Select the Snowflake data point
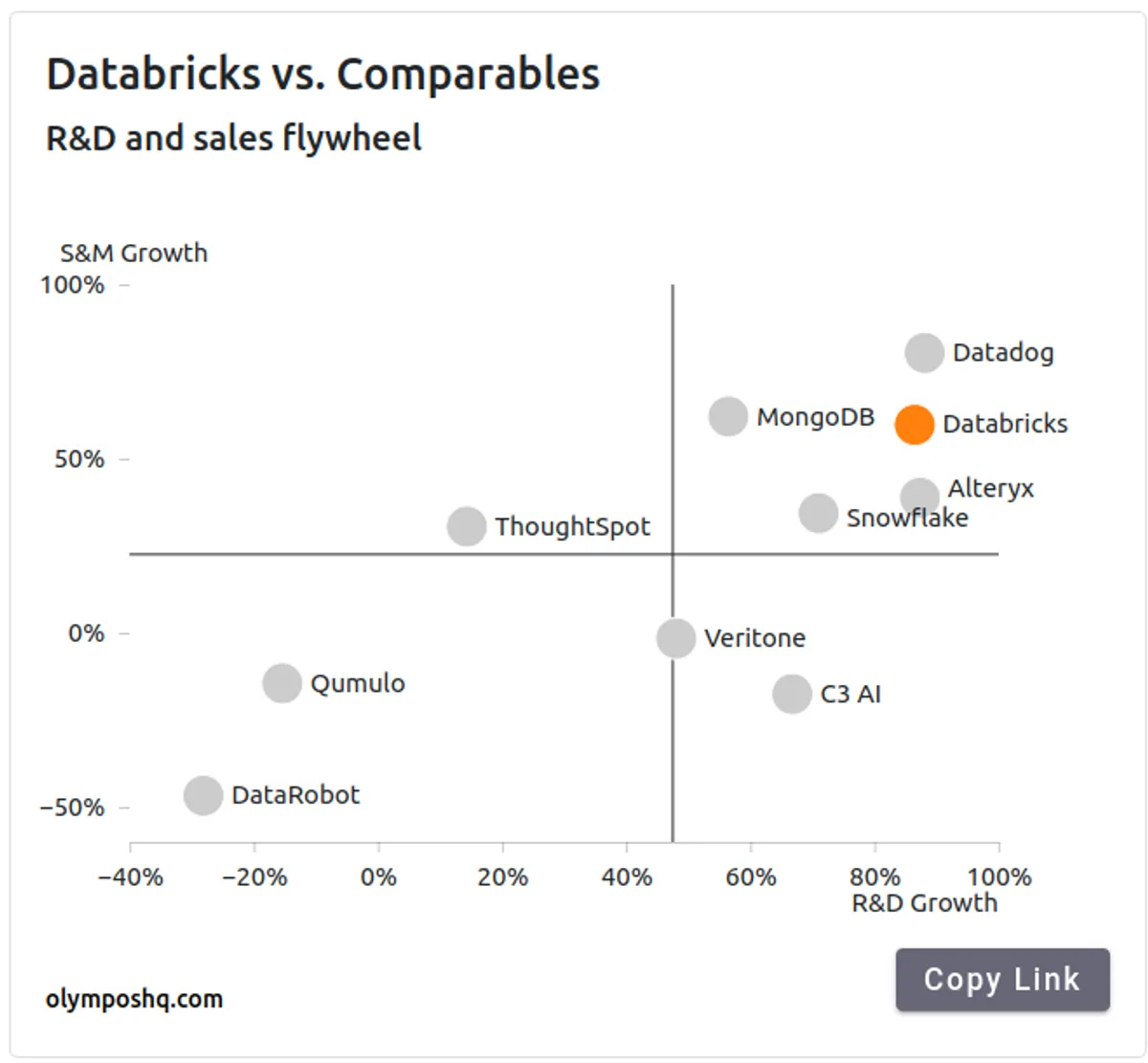Viewport: 1148px width, 1063px height. [x=818, y=513]
